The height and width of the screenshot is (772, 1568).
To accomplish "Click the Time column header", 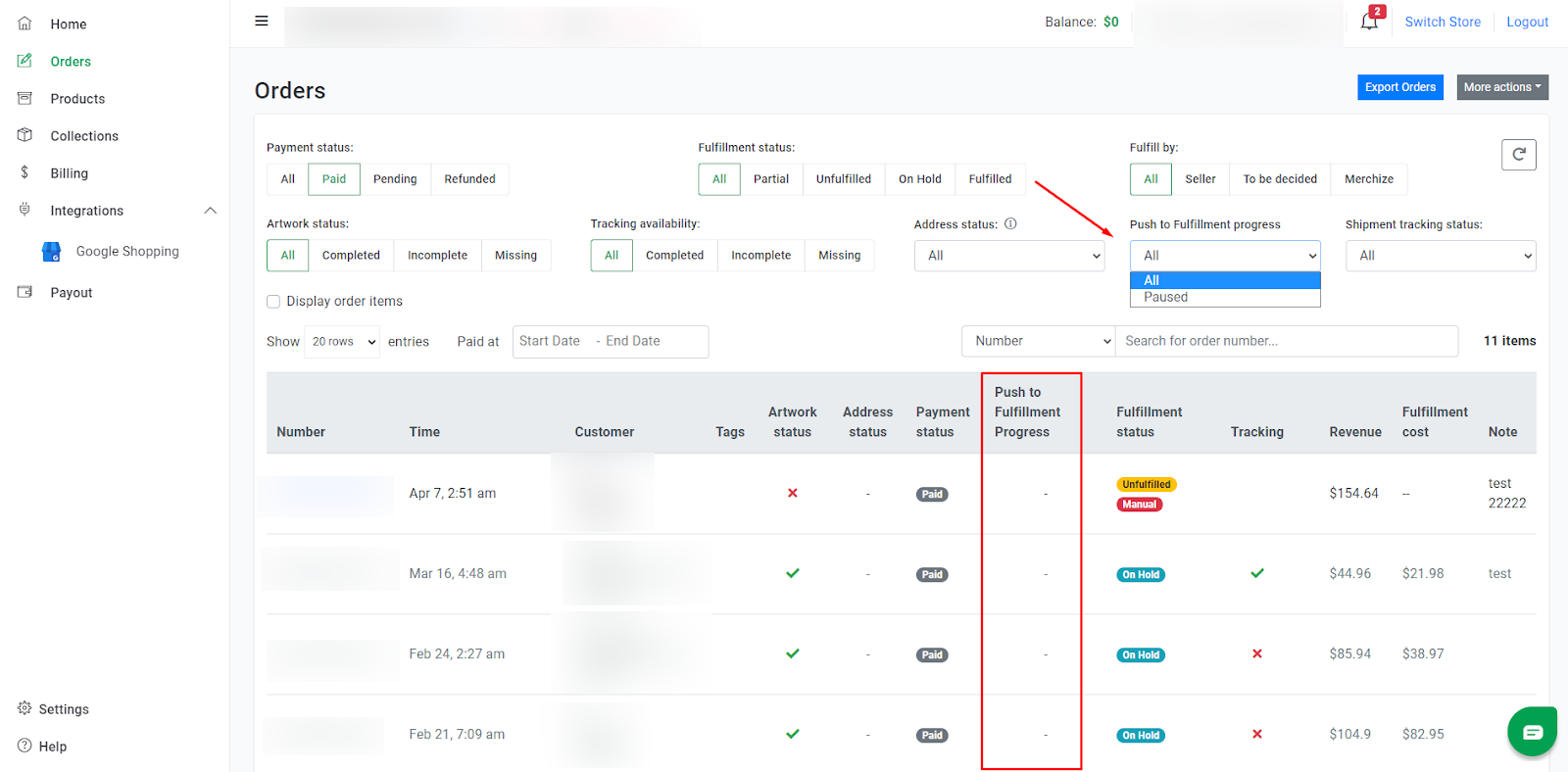I will point(424,432).
